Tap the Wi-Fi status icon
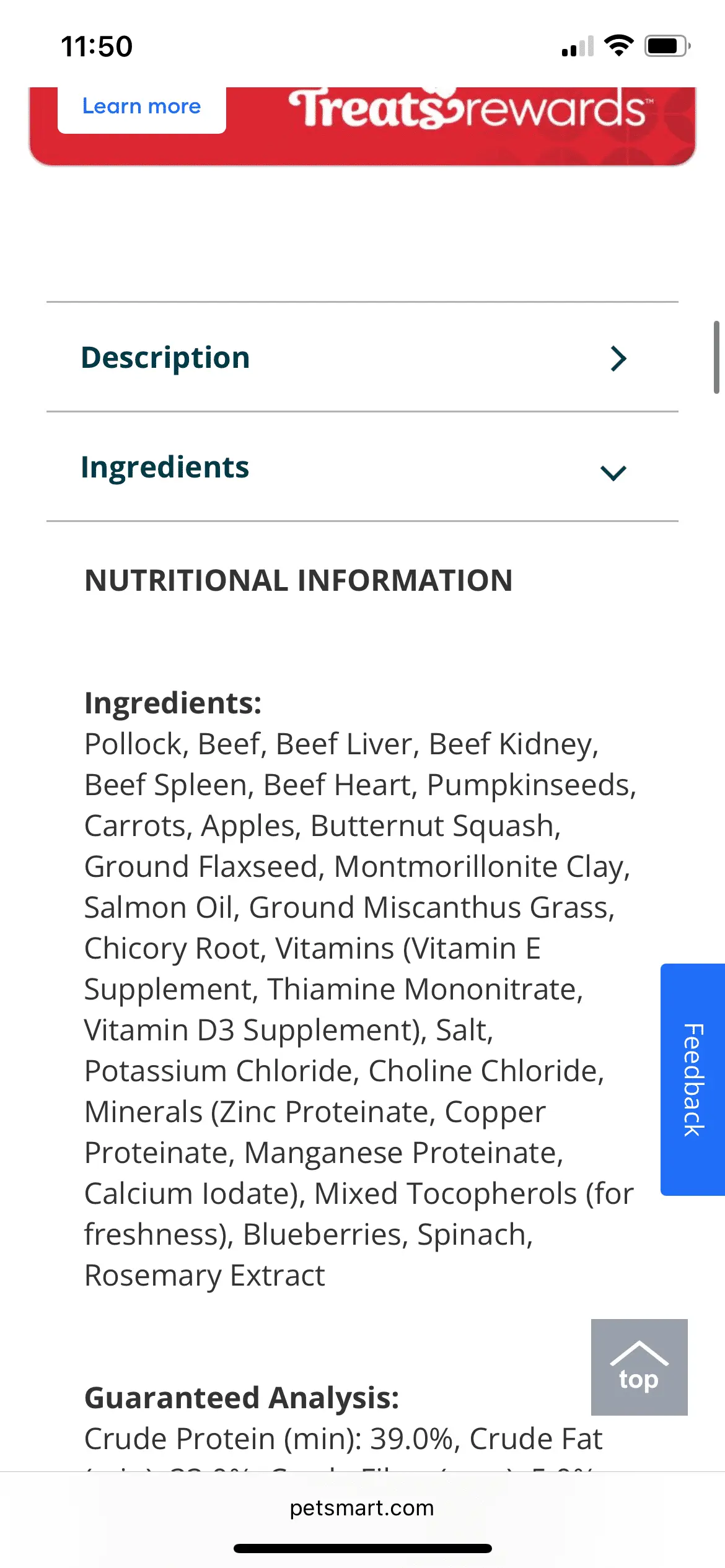 tap(618, 46)
